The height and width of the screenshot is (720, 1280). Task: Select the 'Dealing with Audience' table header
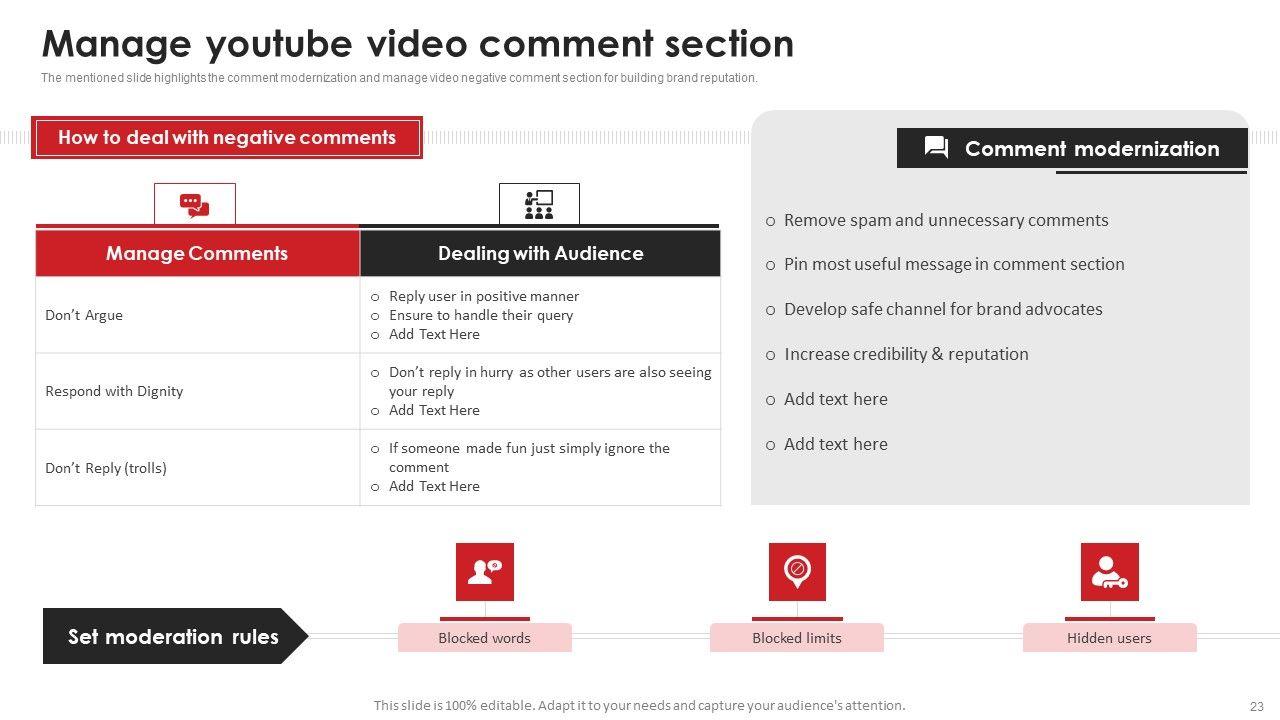point(540,253)
